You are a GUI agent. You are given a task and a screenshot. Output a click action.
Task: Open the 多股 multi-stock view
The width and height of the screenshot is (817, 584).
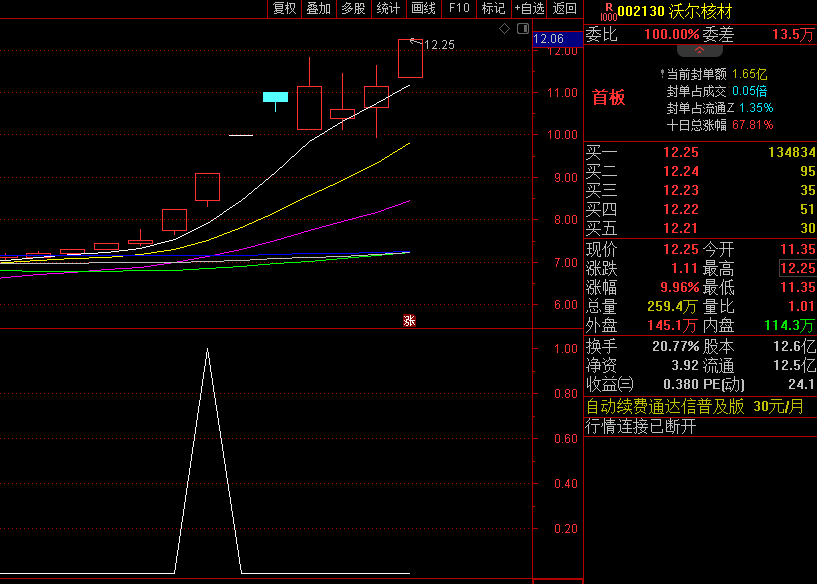pos(354,8)
